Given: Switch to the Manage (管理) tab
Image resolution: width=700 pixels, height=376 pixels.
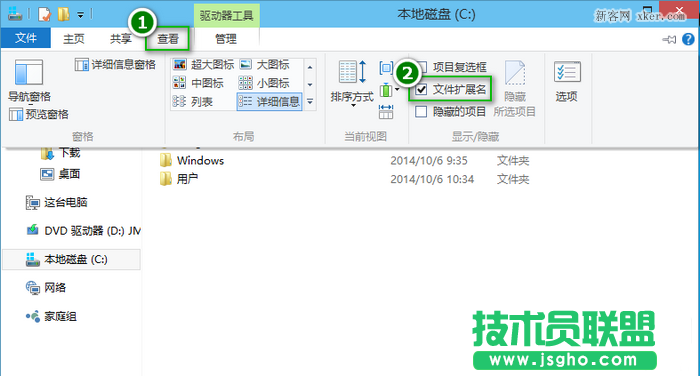Looking at the screenshot, I should [226, 39].
